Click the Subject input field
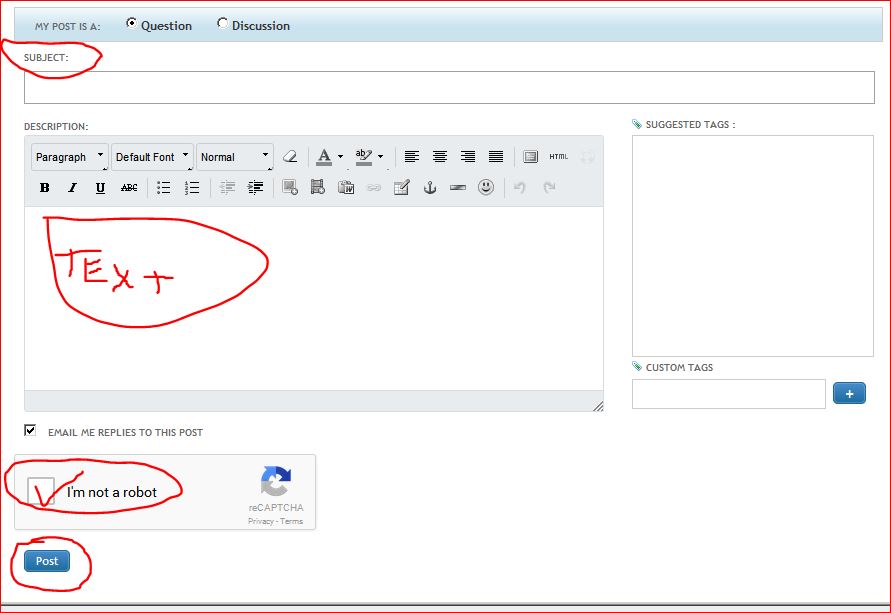Screen dimensions: 891x613 tap(449, 87)
